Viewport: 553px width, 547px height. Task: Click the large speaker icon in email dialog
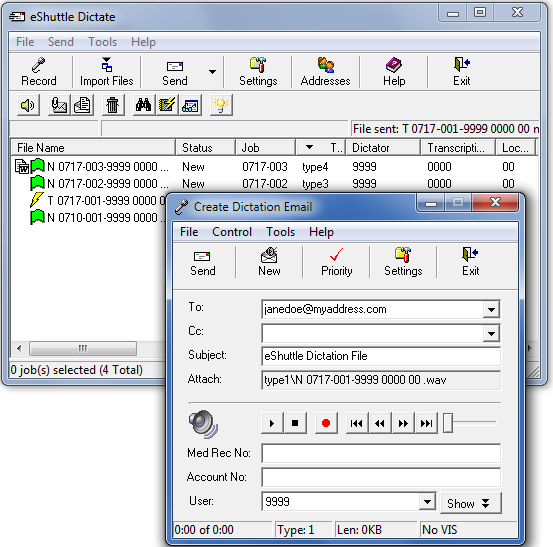(x=203, y=424)
